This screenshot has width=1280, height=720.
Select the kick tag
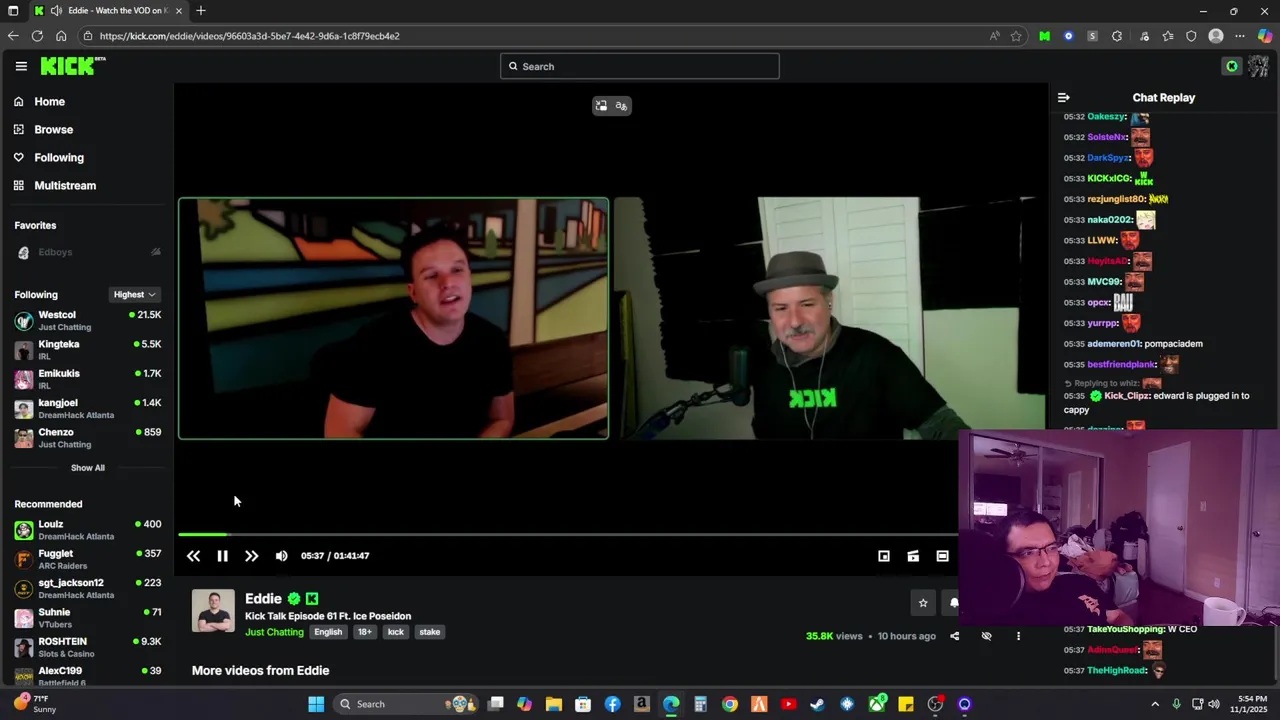(396, 632)
